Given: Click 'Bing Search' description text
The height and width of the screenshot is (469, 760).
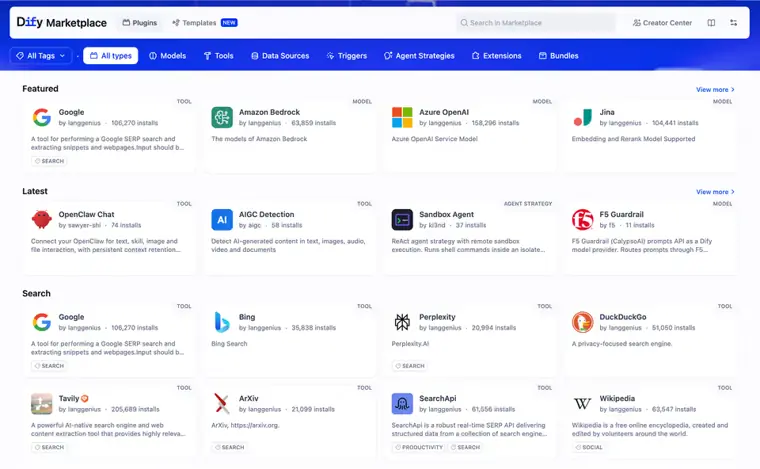Looking at the screenshot, I should pyautogui.click(x=229, y=344).
